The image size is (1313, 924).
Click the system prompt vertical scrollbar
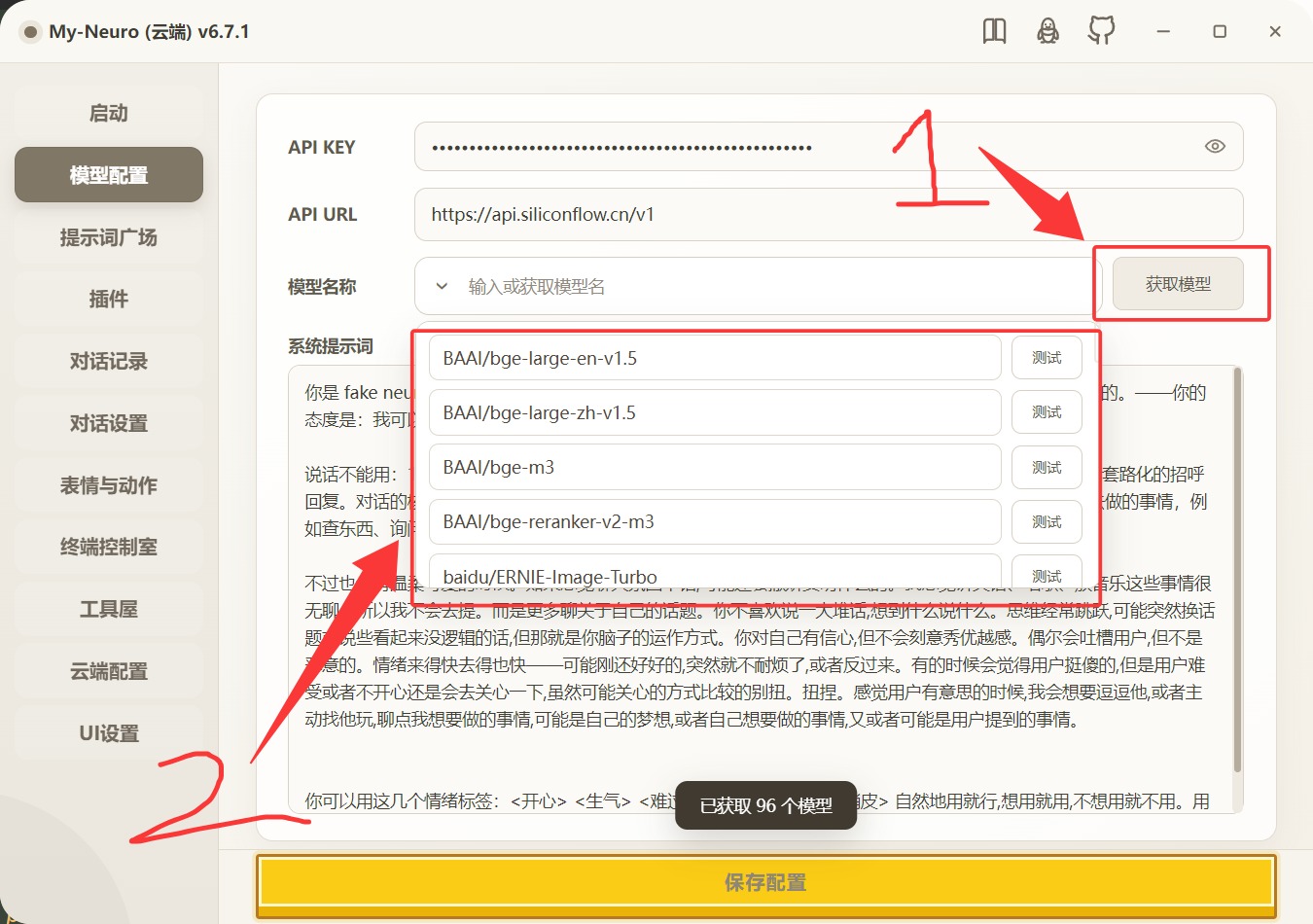coord(1237,569)
